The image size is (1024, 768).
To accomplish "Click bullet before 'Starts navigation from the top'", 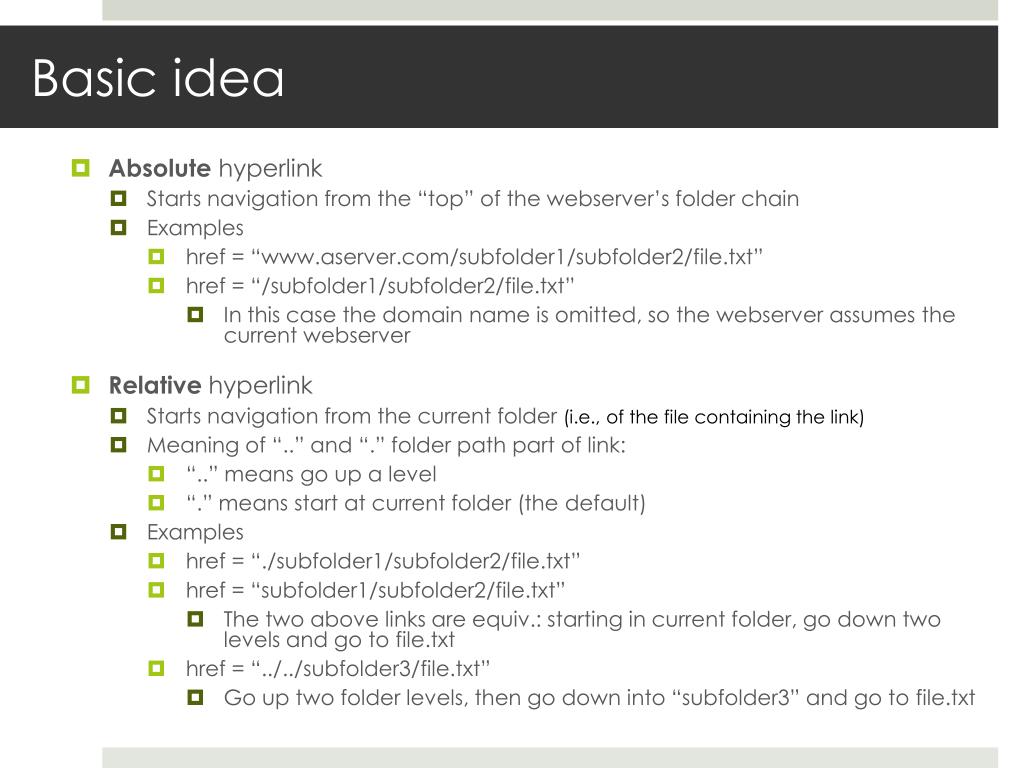I will 118,198.
